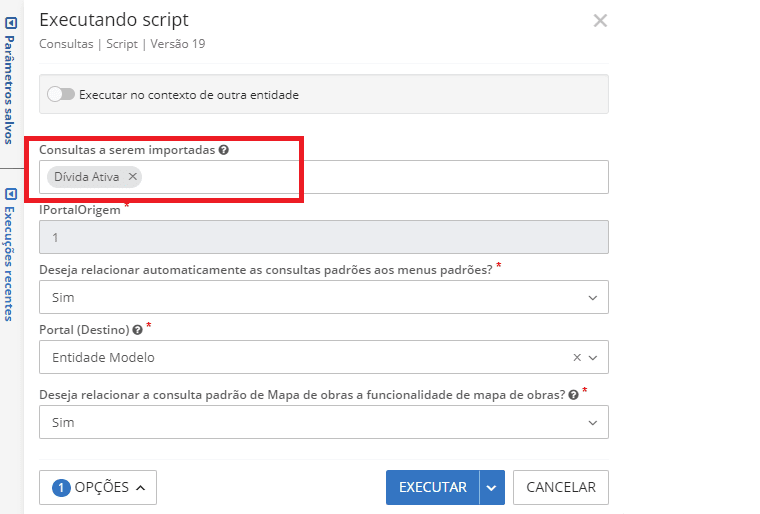Screen dimensions: 760x514
Task: Open the consultas padrões aos menus dropdown
Action: [x=324, y=297]
